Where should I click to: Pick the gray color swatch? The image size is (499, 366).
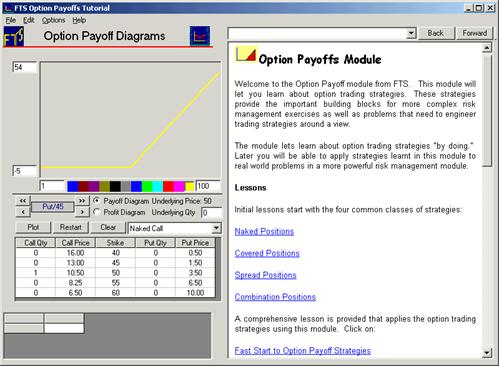pos(126,186)
